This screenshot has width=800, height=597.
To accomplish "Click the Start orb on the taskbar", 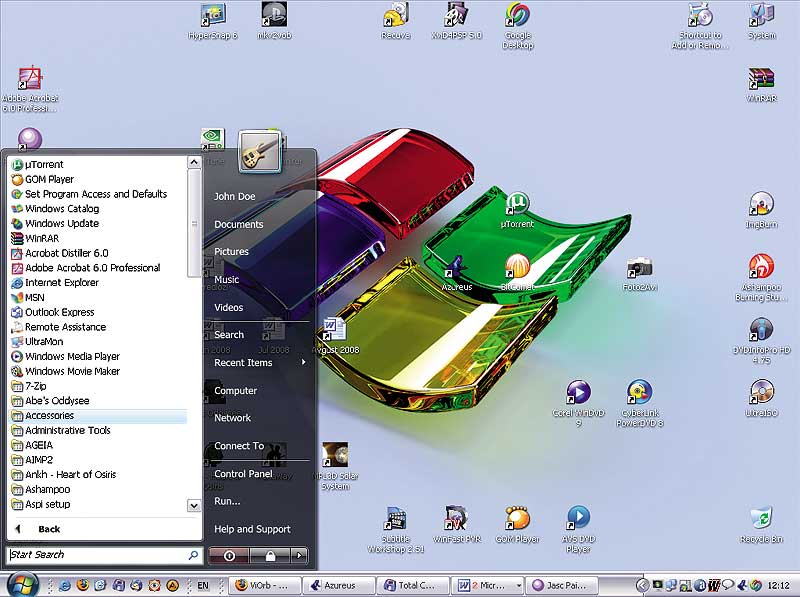I will pos(21,585).
